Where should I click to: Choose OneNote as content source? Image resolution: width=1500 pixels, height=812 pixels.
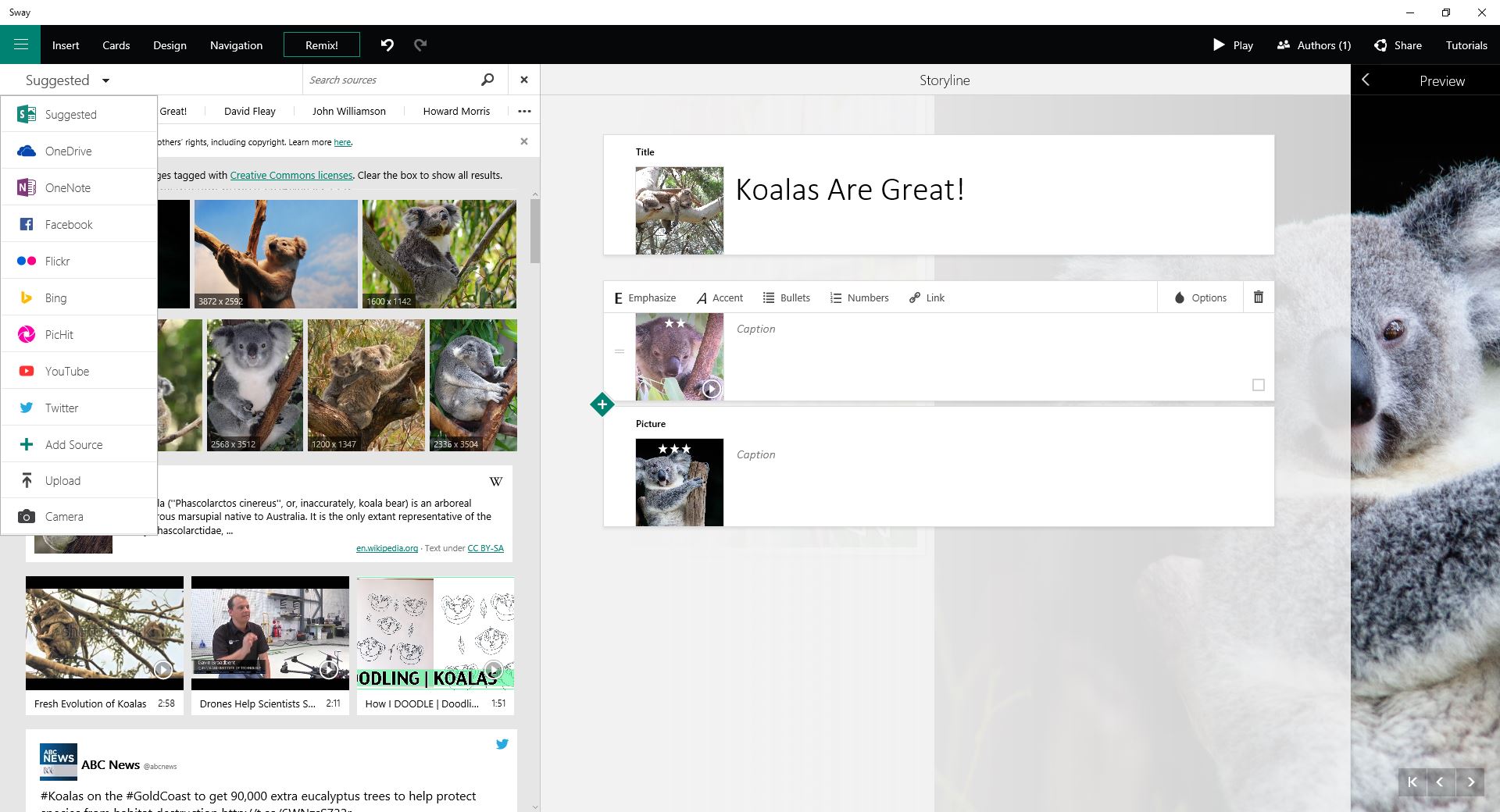(x=79, y=187)
